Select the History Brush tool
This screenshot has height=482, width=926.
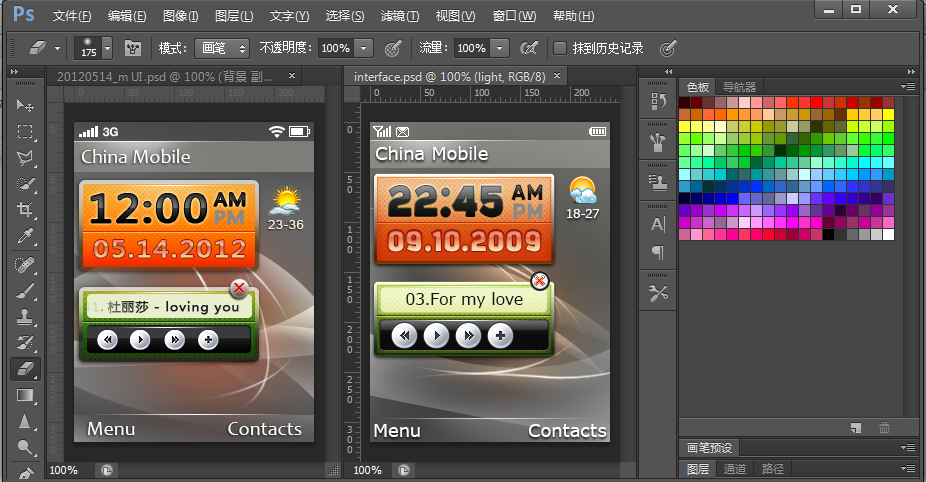point(25,343)
